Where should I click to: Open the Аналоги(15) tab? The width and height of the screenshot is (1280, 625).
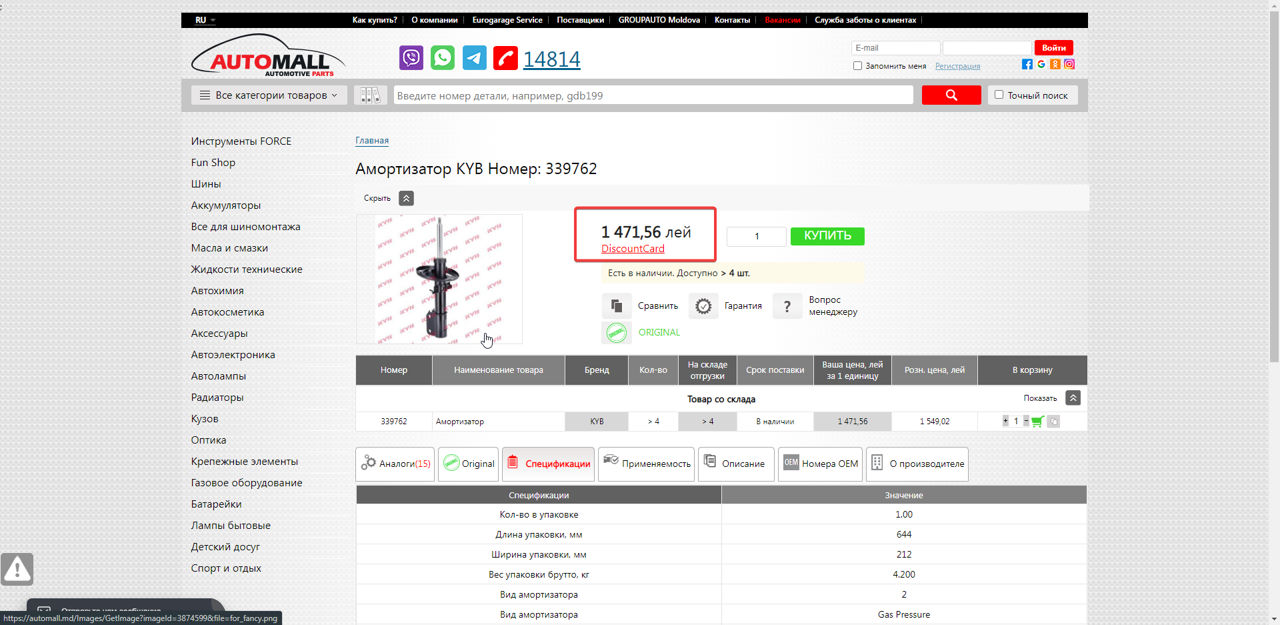[395, 463]
